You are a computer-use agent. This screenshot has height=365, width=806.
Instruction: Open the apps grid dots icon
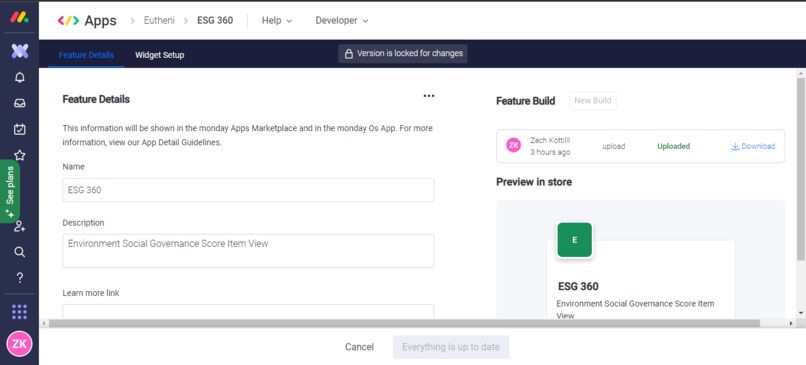pyautogui.click(x=20, y=312)
